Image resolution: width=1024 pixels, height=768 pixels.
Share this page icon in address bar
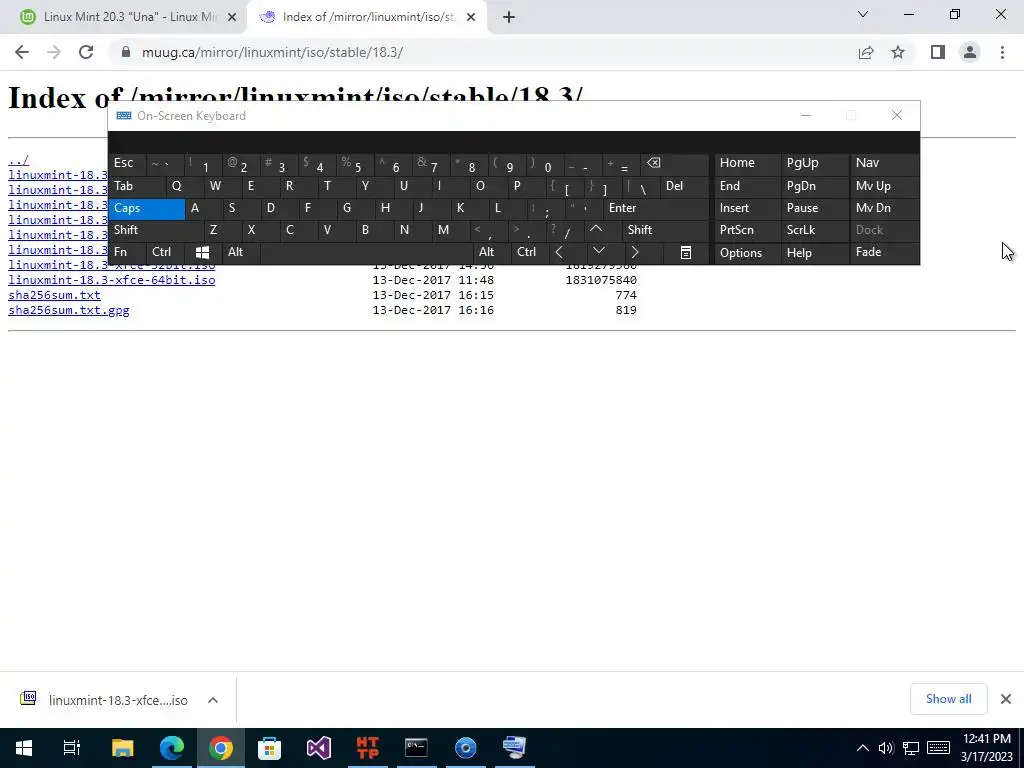[866, 52]
